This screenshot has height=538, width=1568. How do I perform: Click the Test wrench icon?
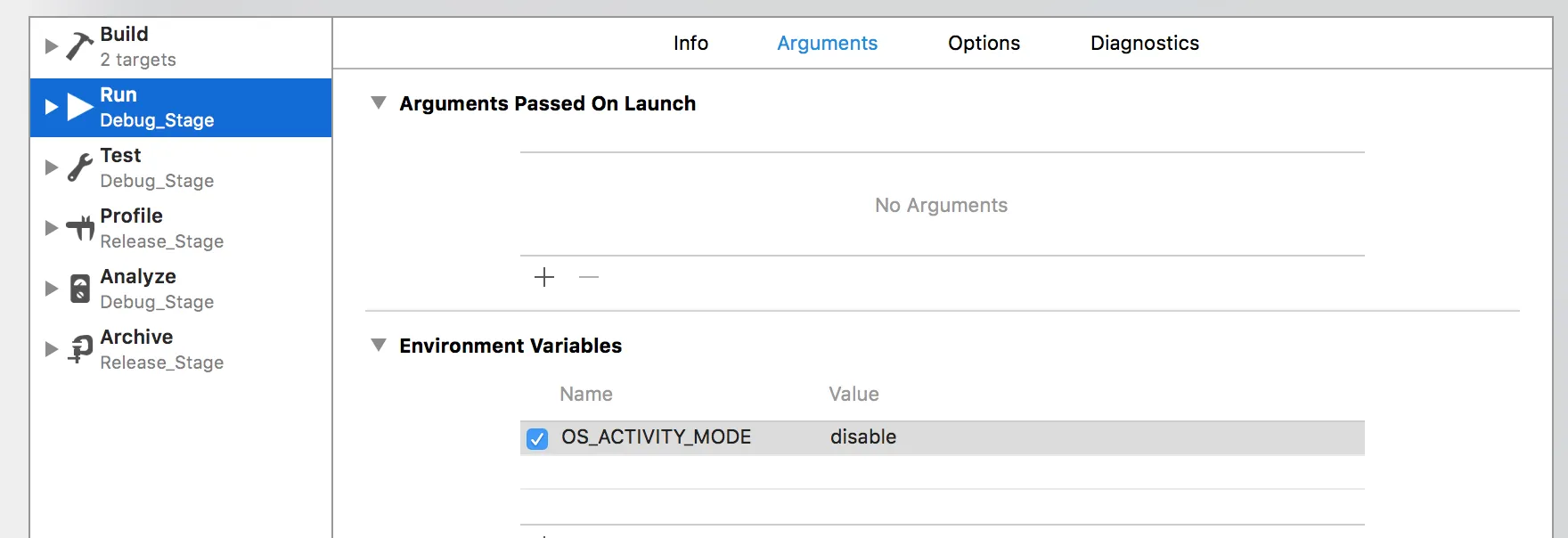tap(79, 167)
